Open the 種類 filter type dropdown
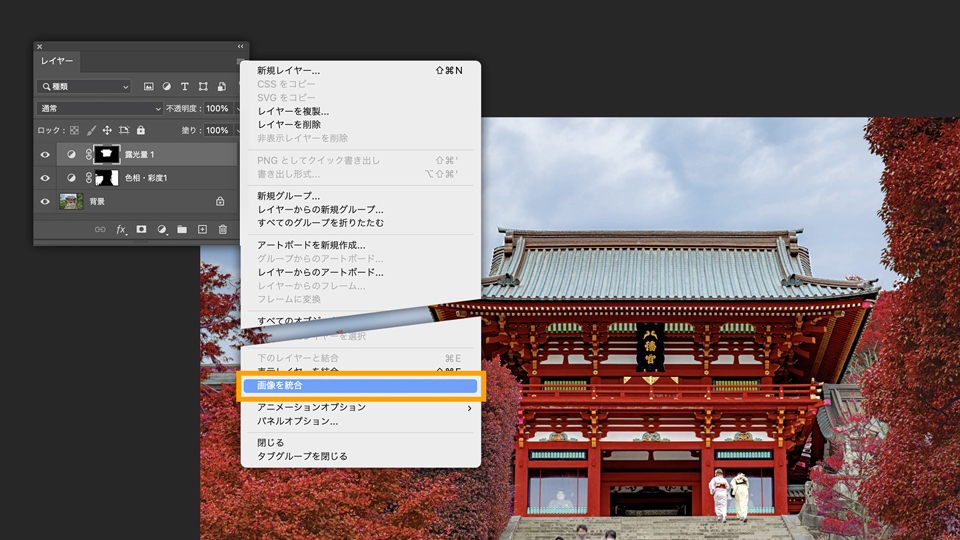 pos(84,86)
